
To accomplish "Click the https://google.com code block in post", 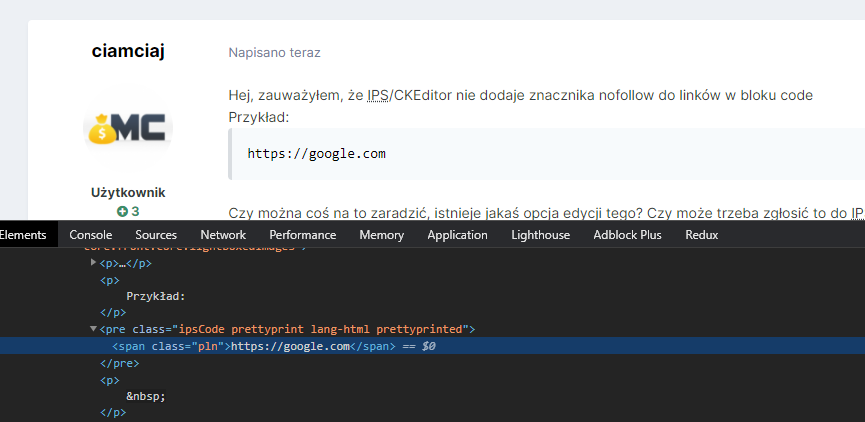I will (316, 154).
